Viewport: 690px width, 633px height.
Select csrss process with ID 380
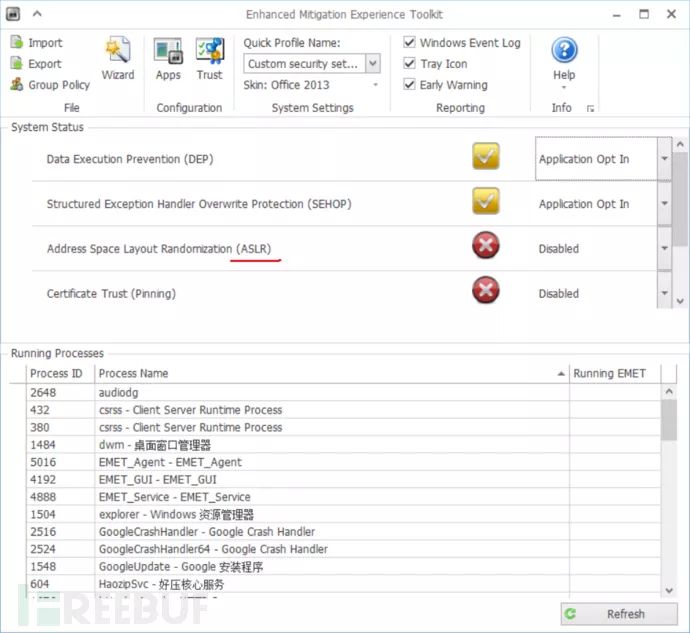pyautogui.click(x=343, y=427)
